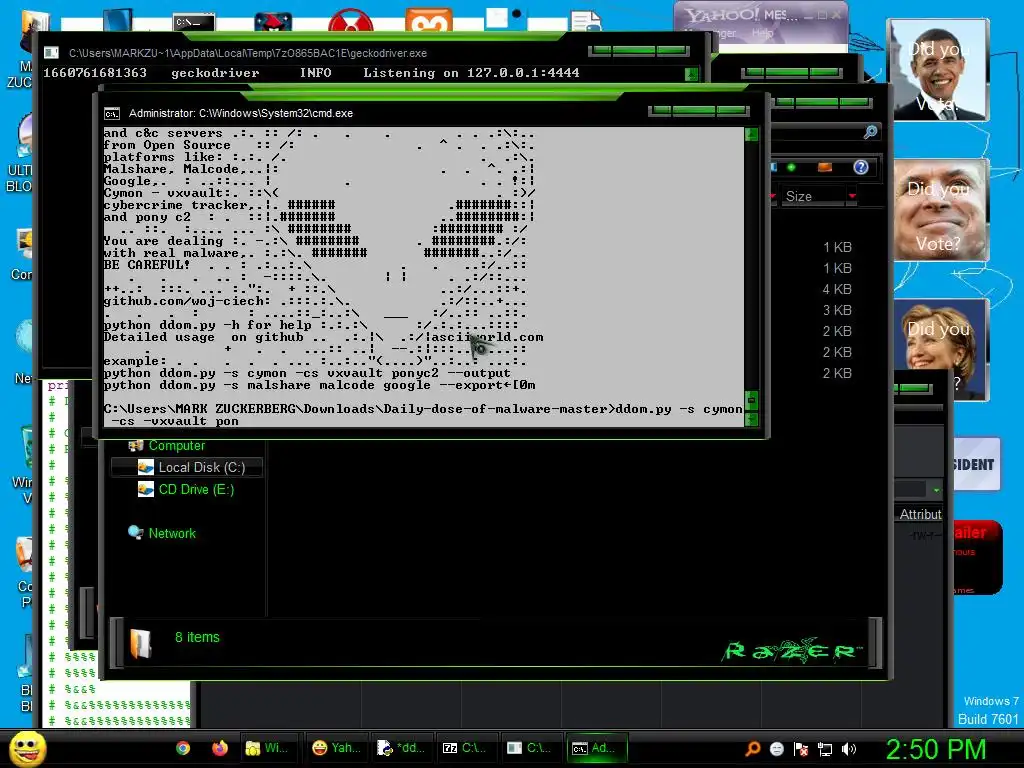Open the Size column dropdown arrow
This screenshot has width=1024, height=768.
pyautogui.click(x=852, y=196)
